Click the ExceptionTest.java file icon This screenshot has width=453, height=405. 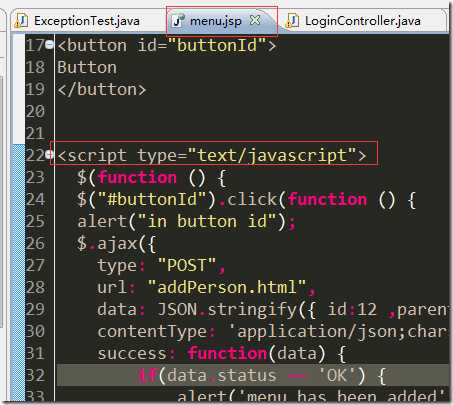(22, 21)
